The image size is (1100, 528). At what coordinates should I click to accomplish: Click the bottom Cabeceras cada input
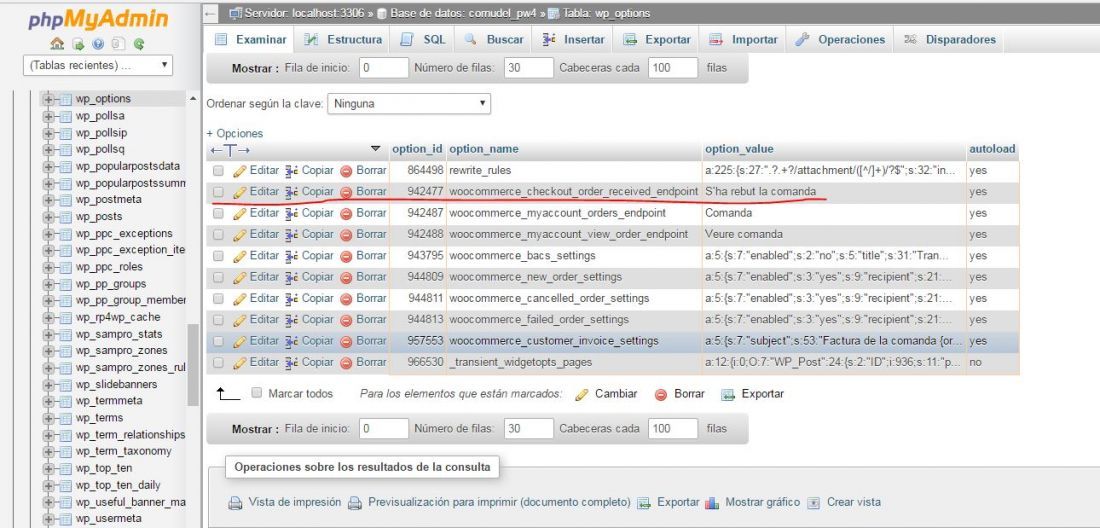coord(673,428)
